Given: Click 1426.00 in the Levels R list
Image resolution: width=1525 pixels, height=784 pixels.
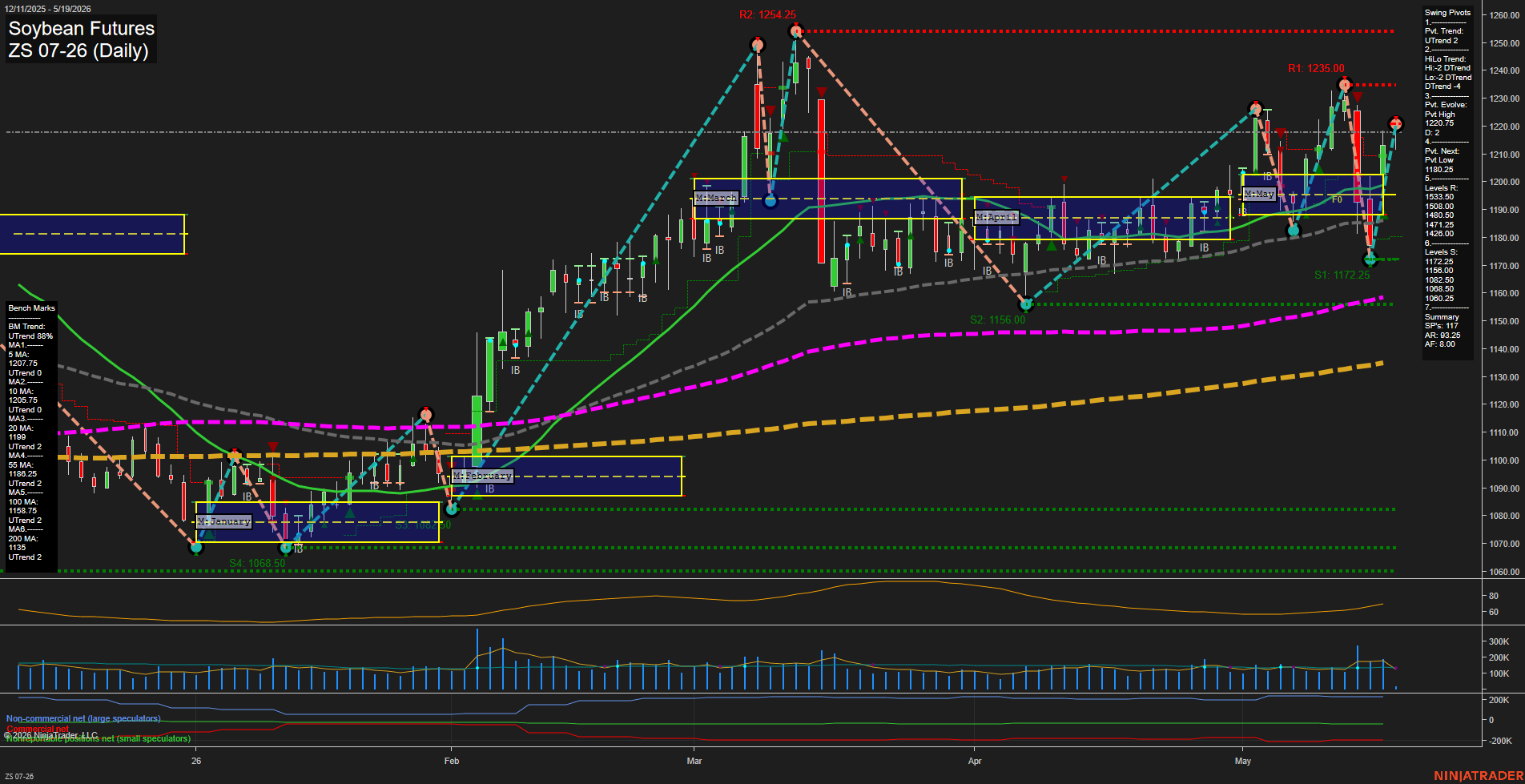Looking at the screenshot, I should tap(1439, 234).
